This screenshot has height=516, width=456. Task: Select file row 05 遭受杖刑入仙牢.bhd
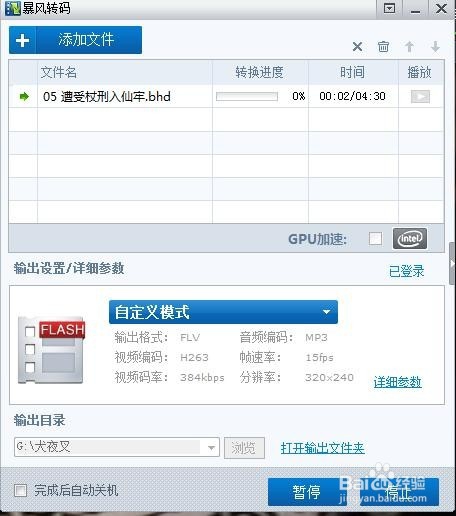pyautogui.click(x=226, y=97)
